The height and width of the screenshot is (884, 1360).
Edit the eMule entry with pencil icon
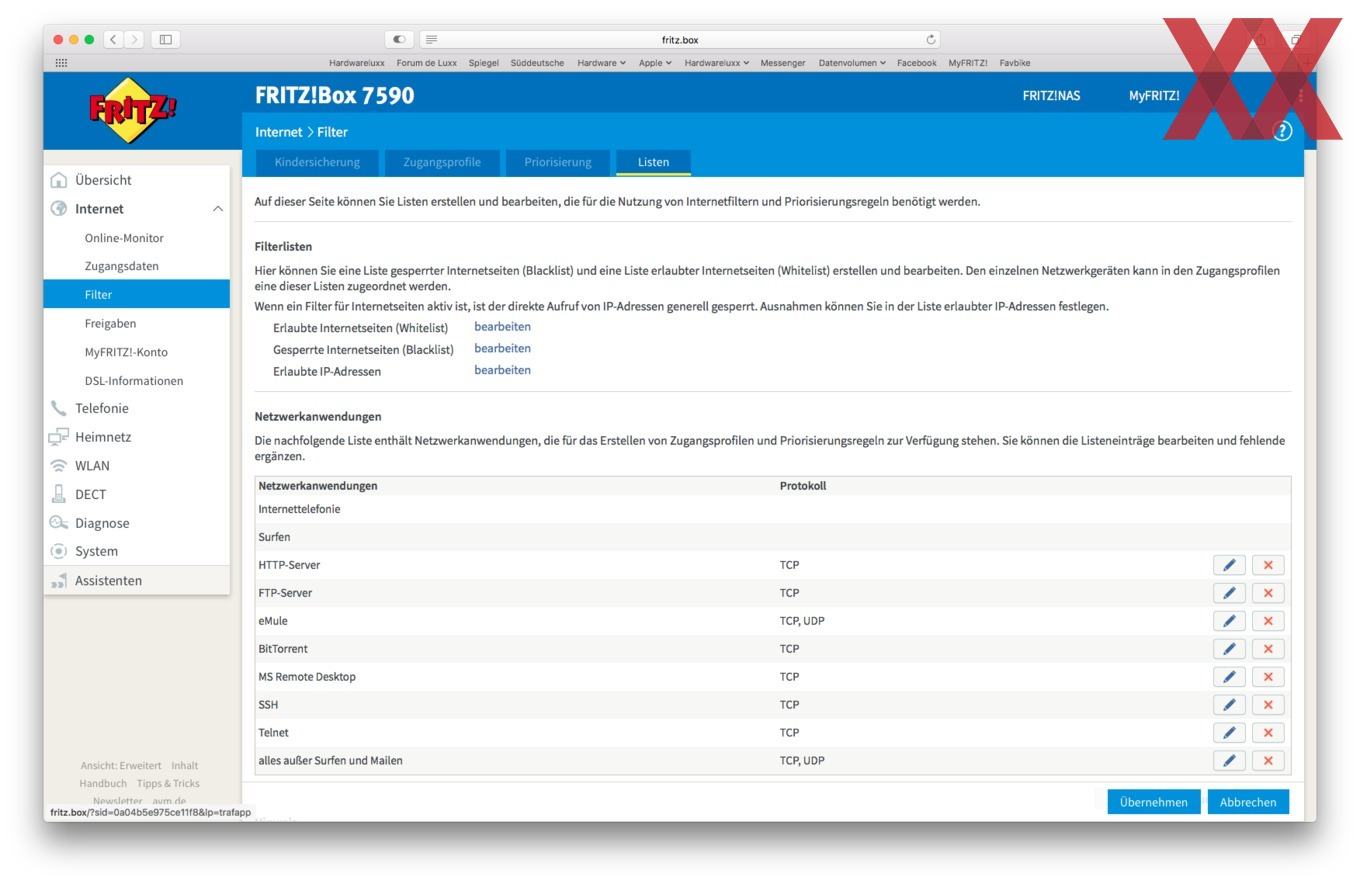pyautogui.click(x=1229, y=621)
